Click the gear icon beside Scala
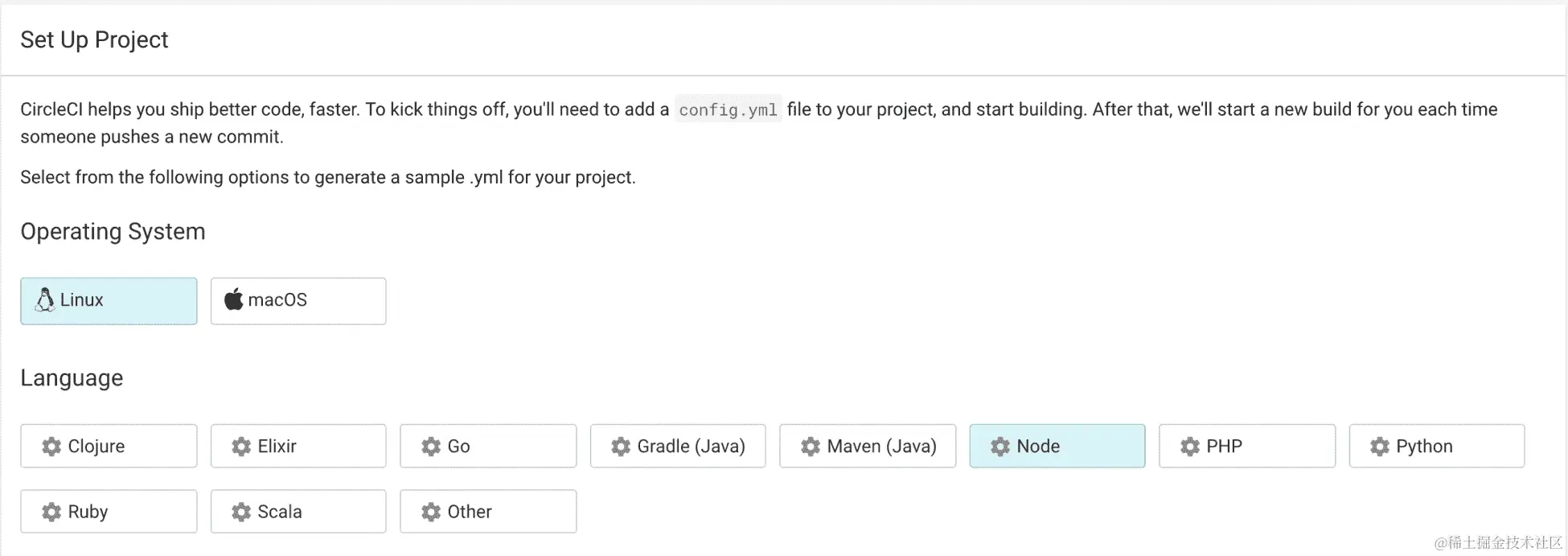1568x556 pixels. (x=241, y=513)
